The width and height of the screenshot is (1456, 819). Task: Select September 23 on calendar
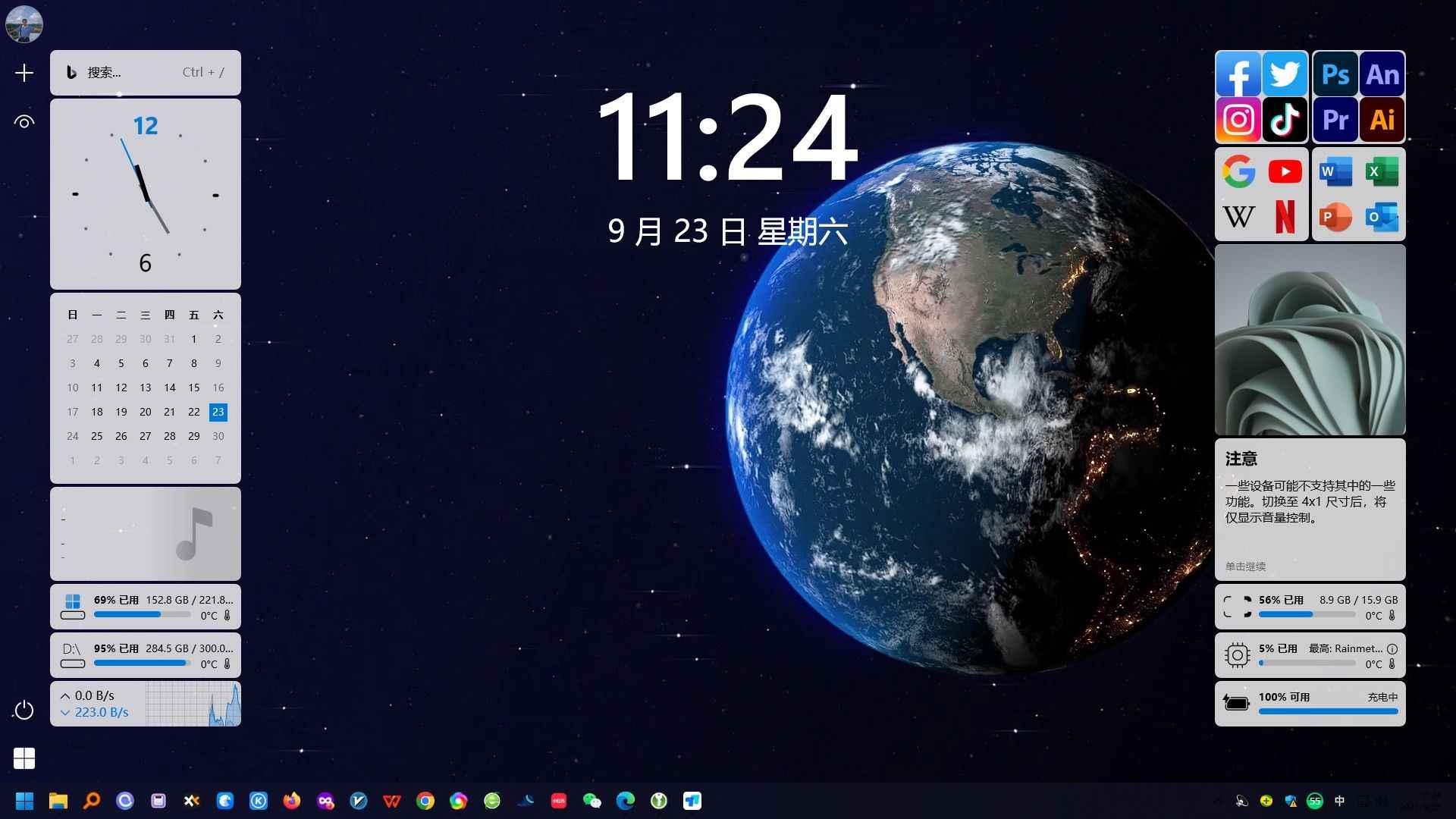(220, 410)
